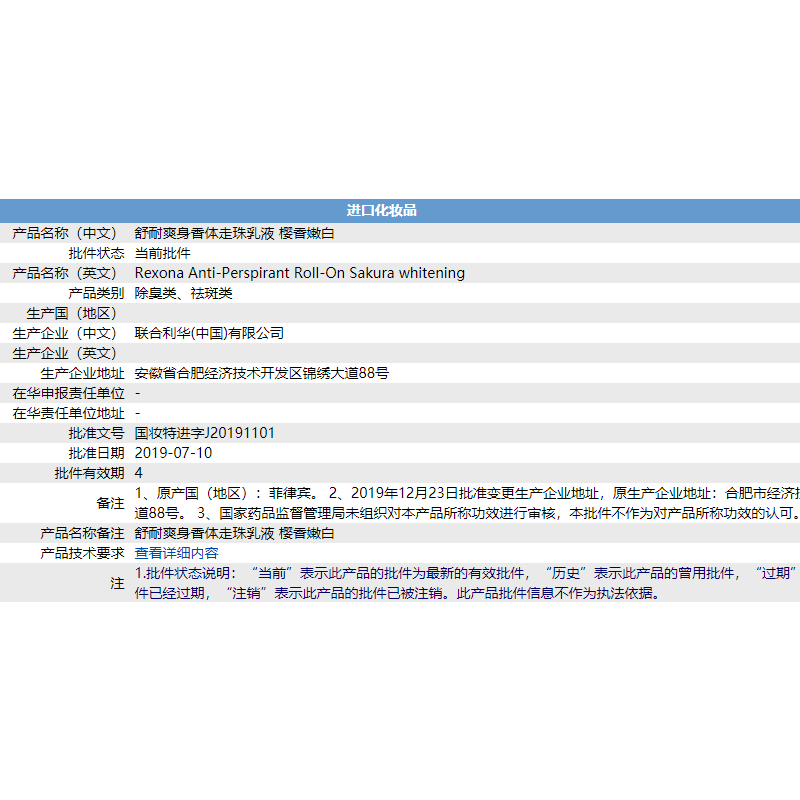
Task: Click the validity period value 4
Action: click(x=139, y=473)
